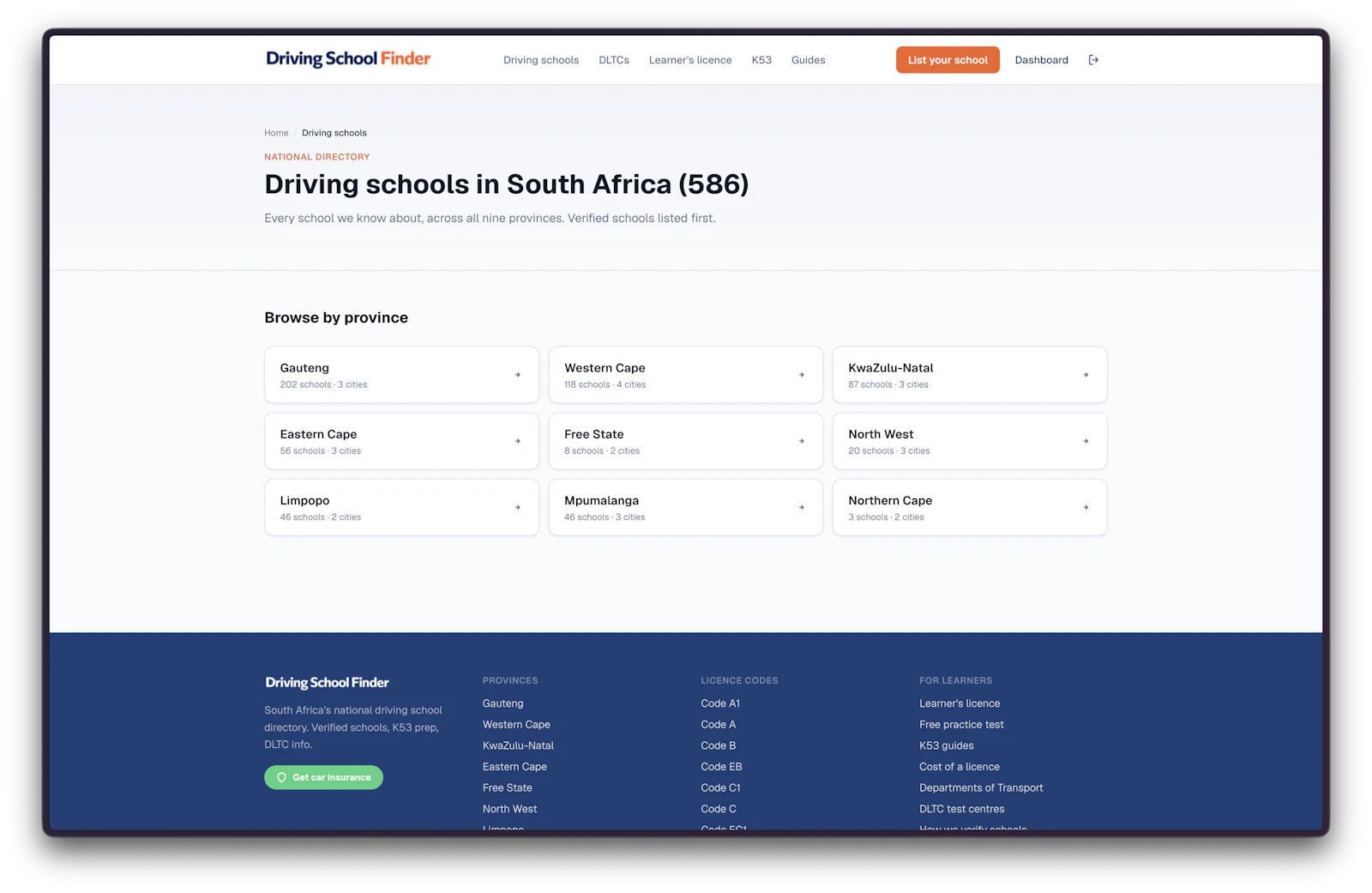1372x893 pixels.
Task: Click the logout icon in header
Action: pos(1093,60)
